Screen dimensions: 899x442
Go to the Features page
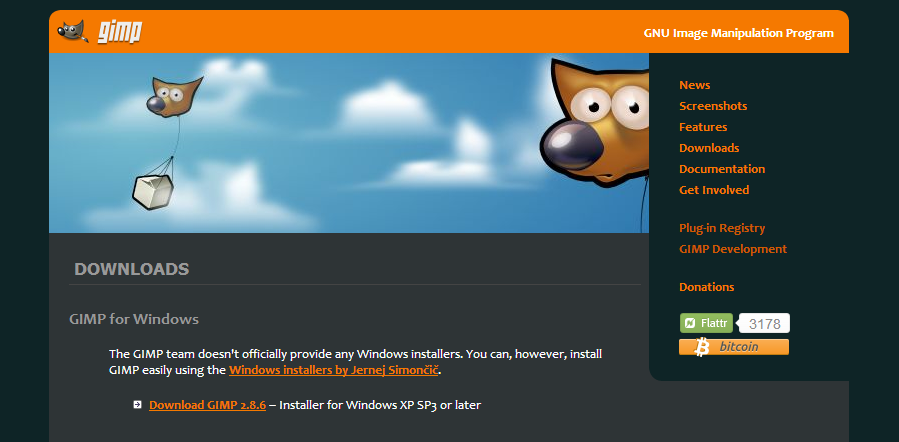[703, 127]
